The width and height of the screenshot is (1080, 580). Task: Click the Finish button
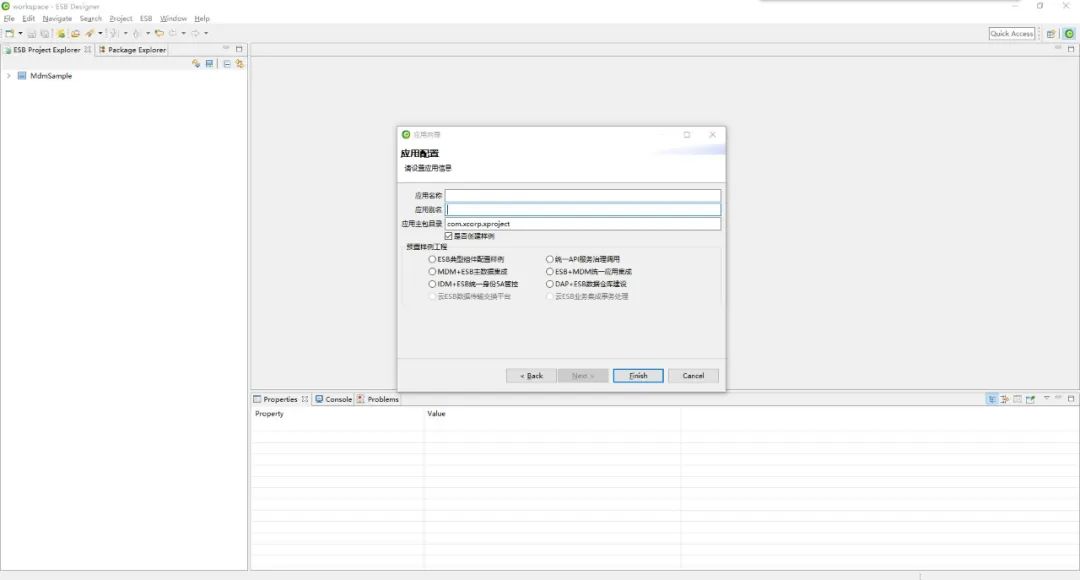point(638,375)
